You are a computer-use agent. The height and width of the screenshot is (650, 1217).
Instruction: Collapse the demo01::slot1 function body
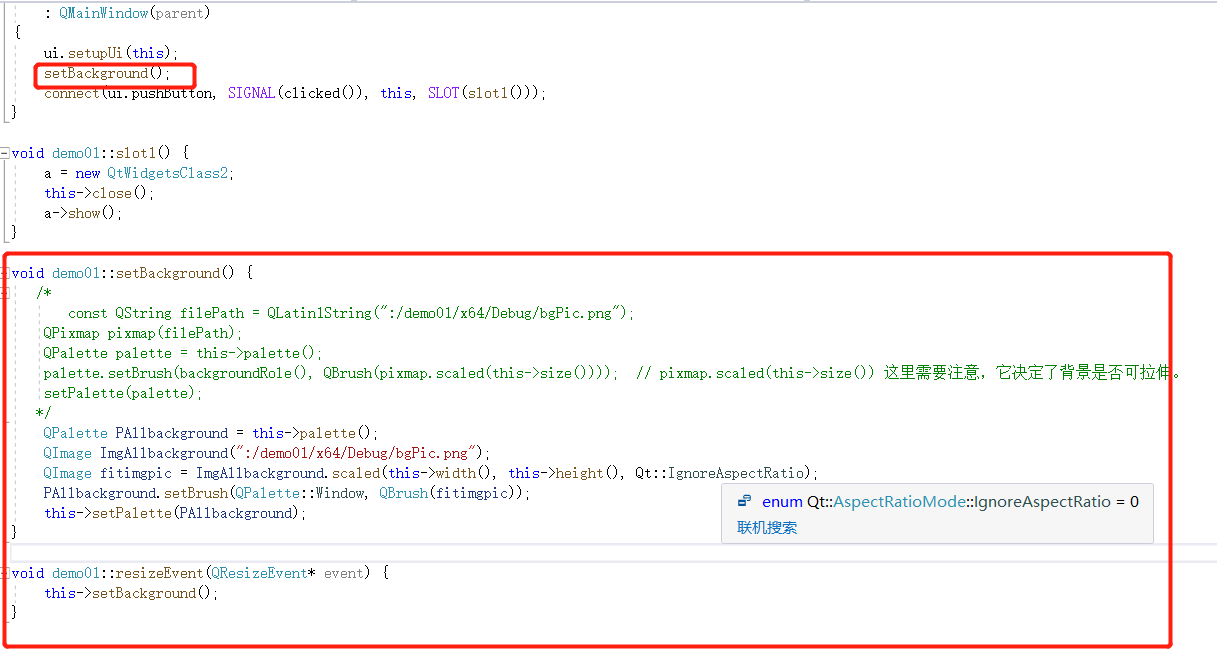[7, 152]
